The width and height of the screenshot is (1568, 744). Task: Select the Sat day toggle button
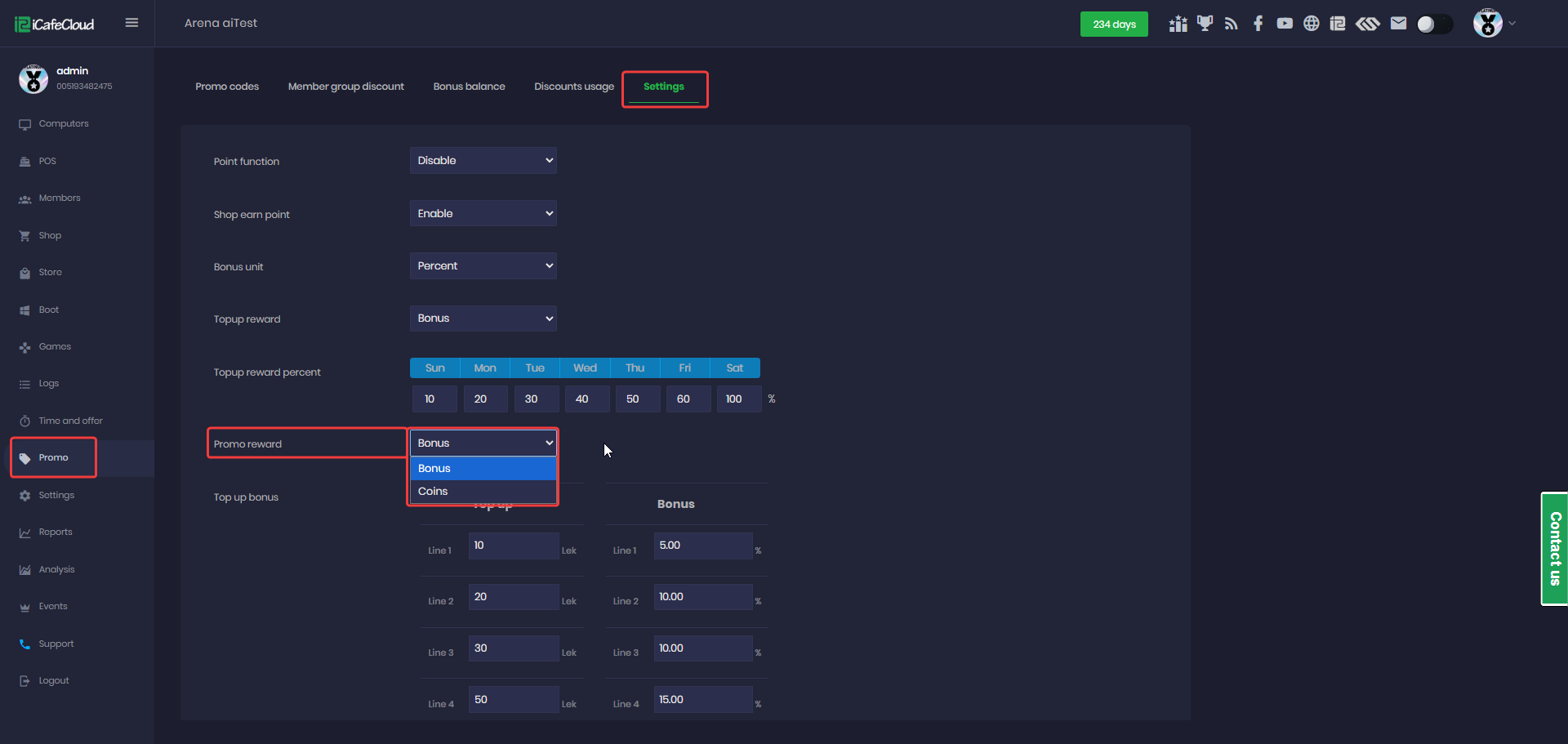click(x=734, y=368)
